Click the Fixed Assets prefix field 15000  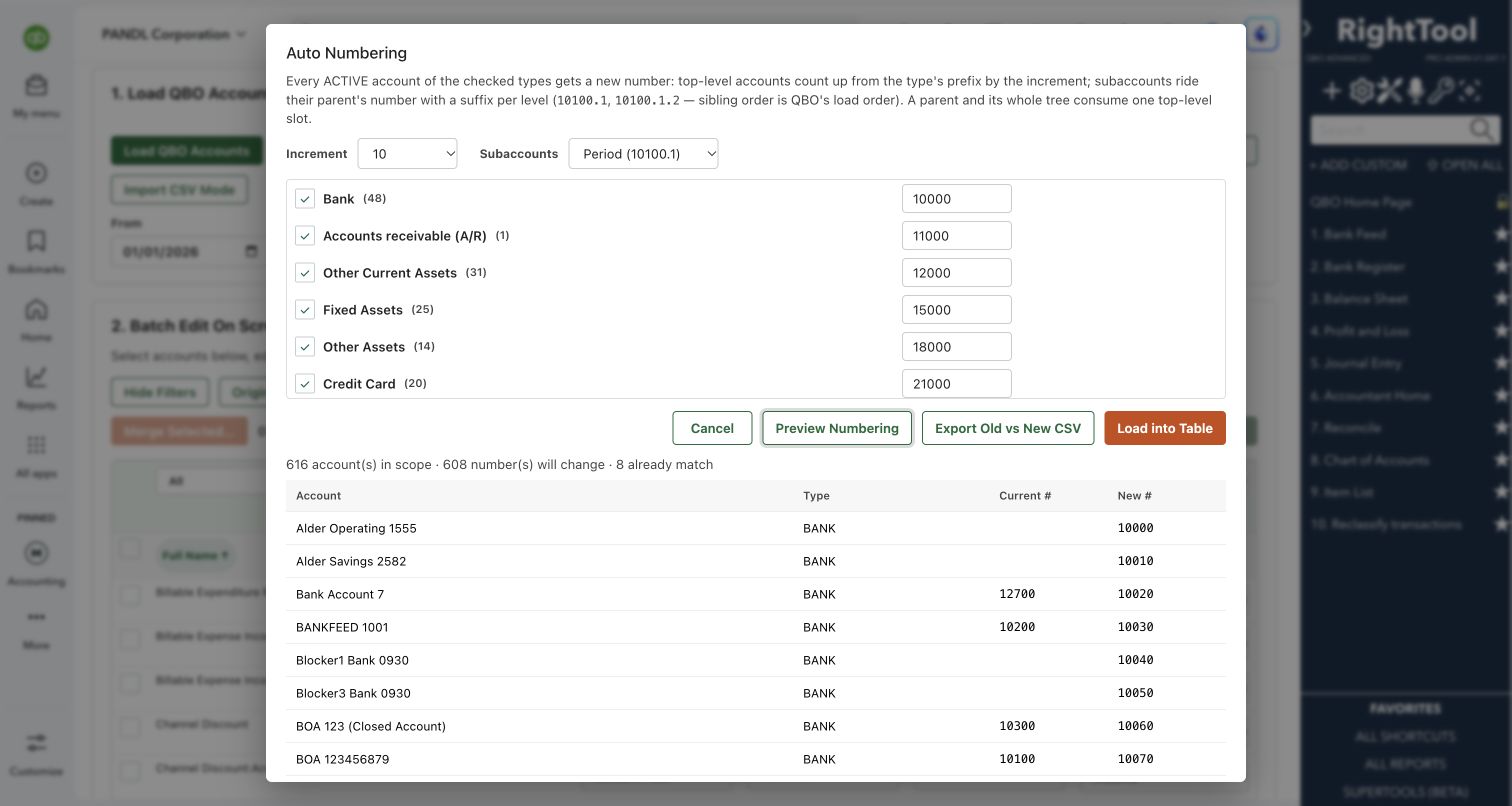pos(956,310)
